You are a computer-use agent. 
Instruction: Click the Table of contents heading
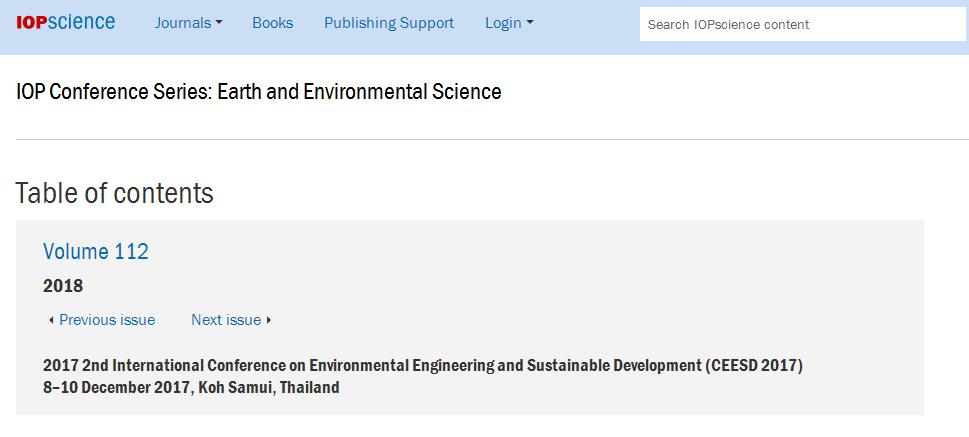(x=114, y=193)
